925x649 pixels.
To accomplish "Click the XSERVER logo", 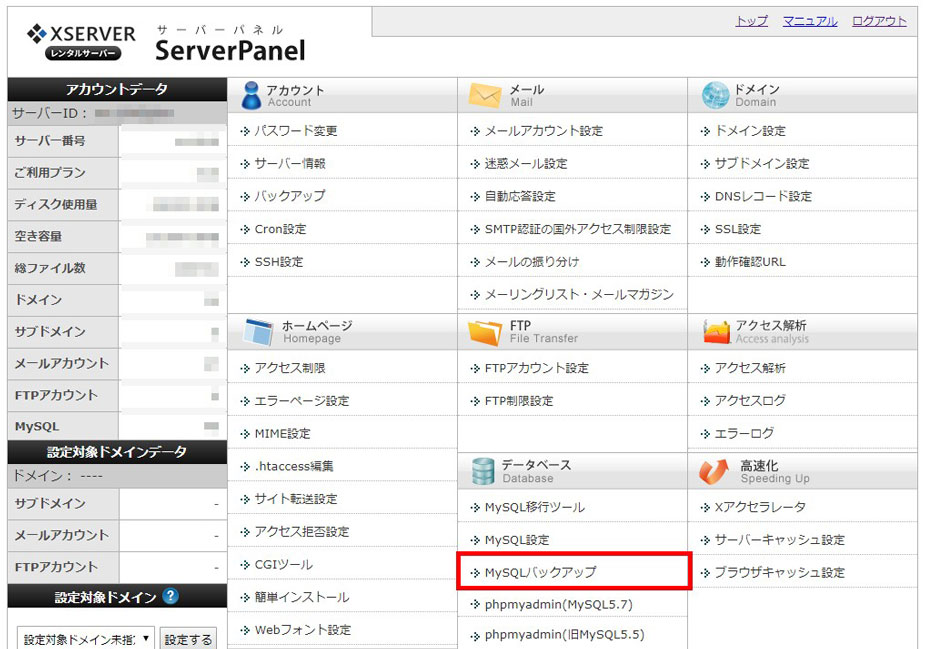I will (81, 41).
